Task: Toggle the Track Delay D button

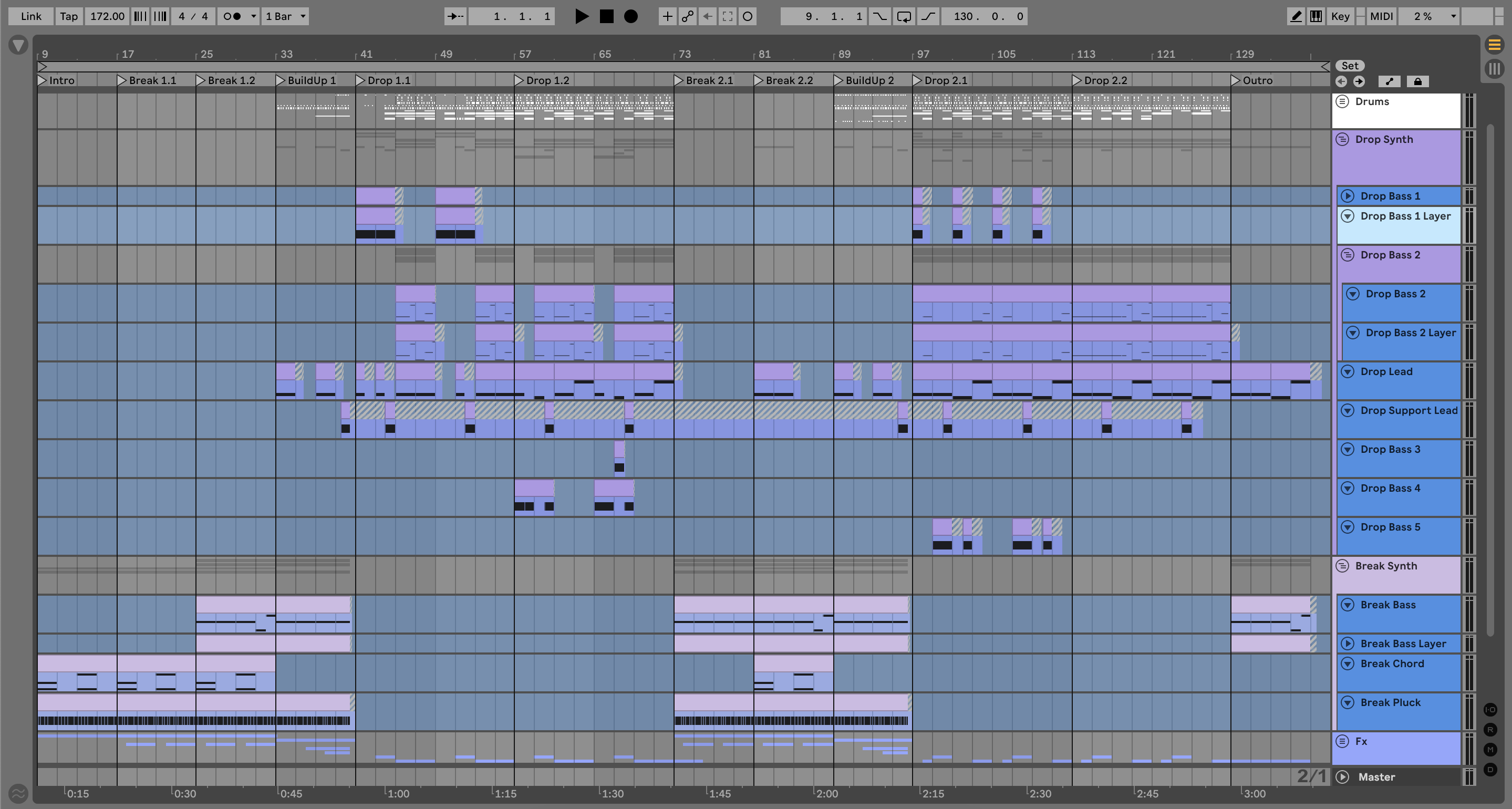Action: coord(1490,770)
